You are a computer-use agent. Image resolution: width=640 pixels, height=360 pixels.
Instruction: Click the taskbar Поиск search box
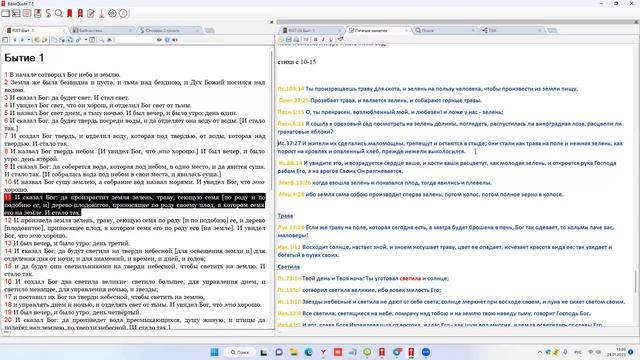(240, 352)
